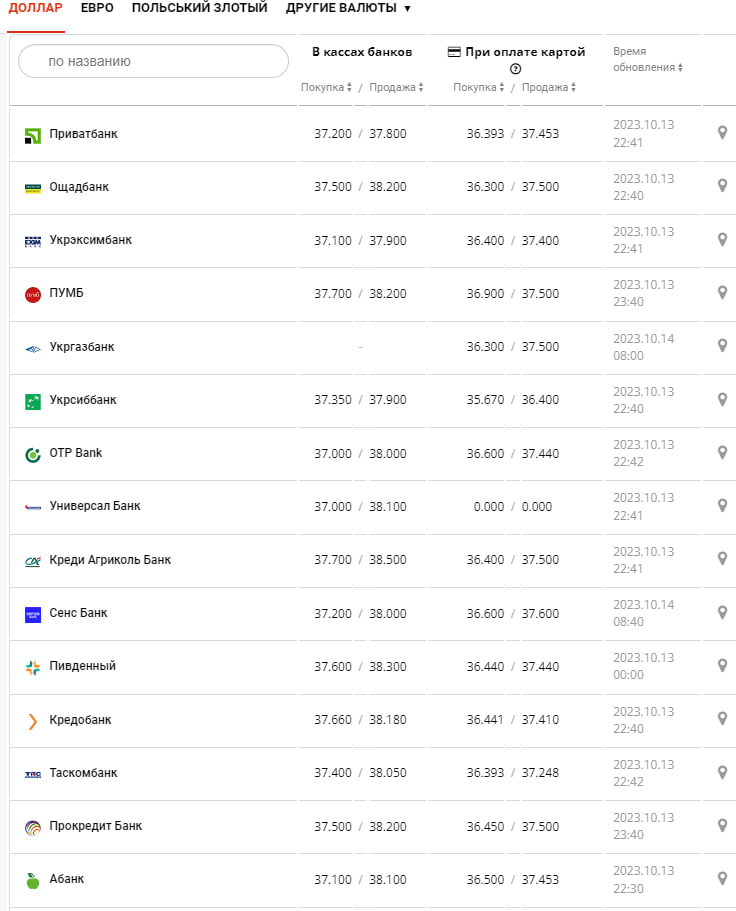Image resolution: width=736 pixels, height=911 pixels.
Task: Switch to the ЕВРО tab
Action: (97, 8)
